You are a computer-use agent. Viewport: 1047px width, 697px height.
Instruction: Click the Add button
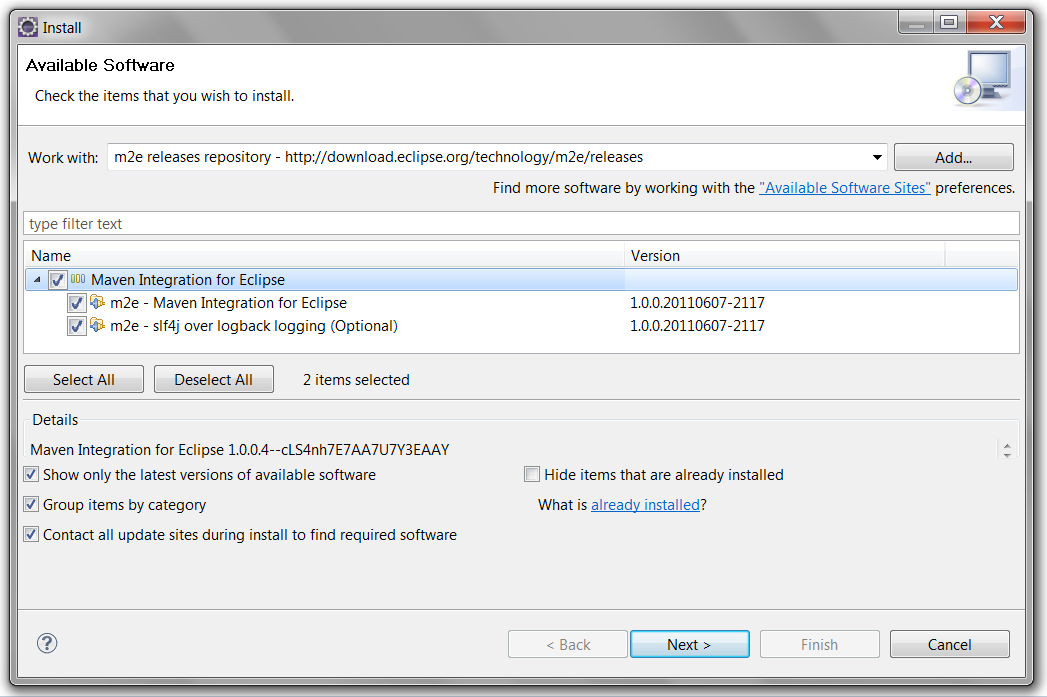click(x=953, y=157)
